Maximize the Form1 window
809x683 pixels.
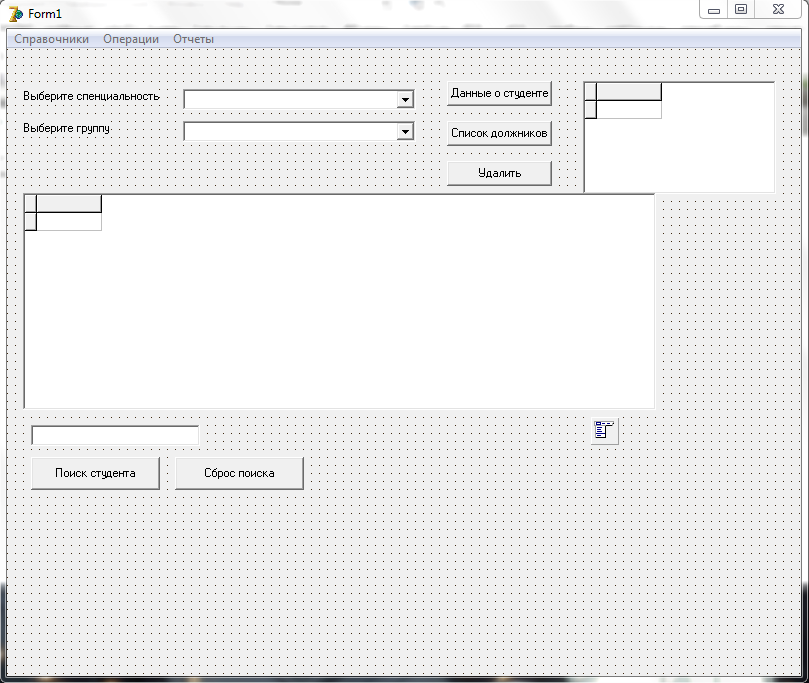(x=741, y=10)
